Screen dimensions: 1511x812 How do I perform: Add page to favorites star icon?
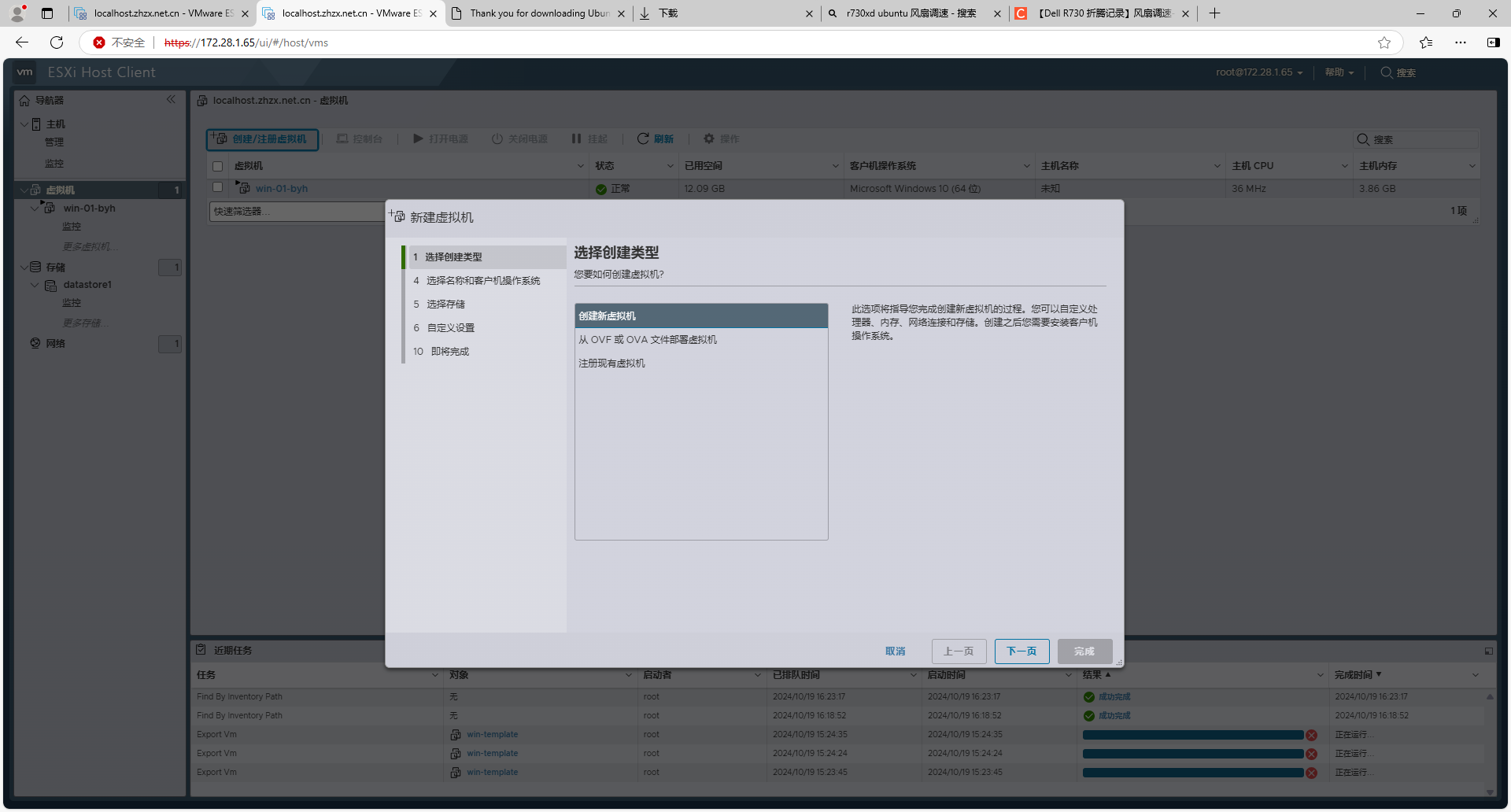click(x=1384, y=42)
